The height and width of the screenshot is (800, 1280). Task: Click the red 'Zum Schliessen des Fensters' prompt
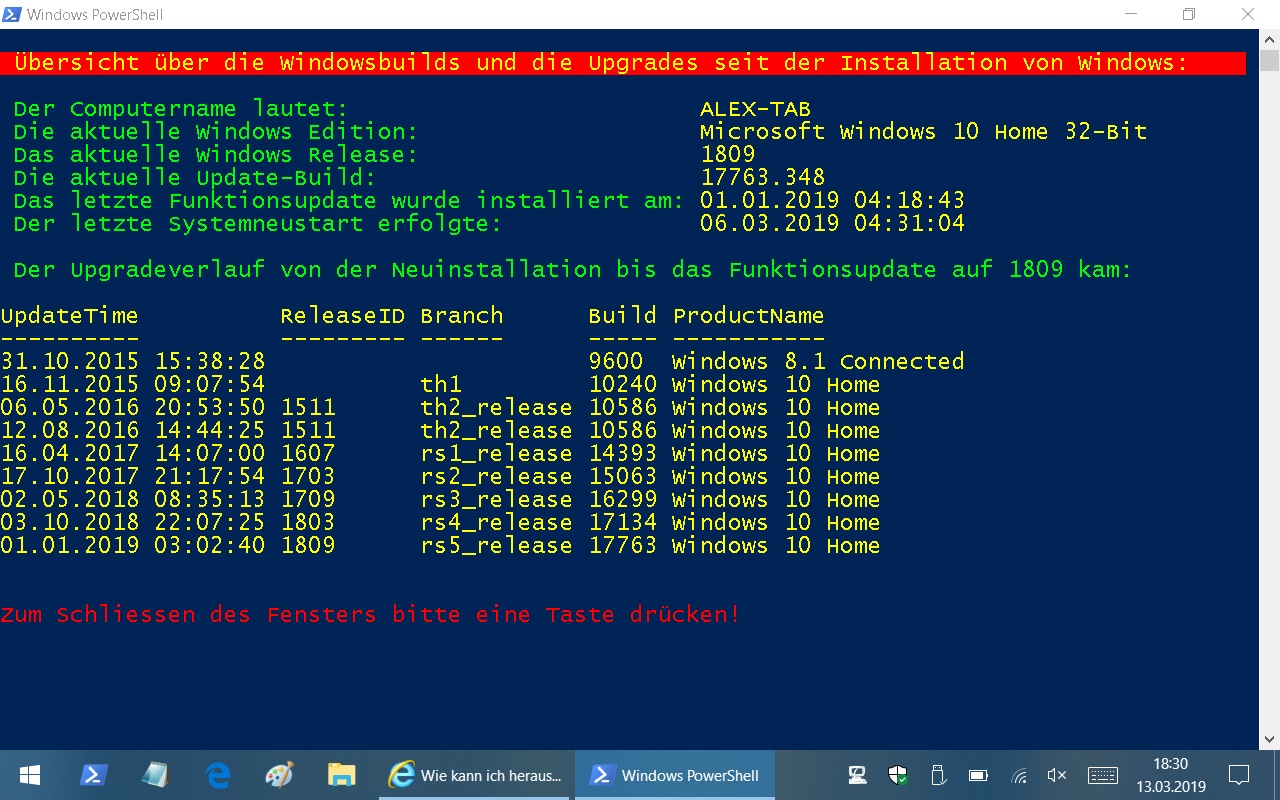370,615
